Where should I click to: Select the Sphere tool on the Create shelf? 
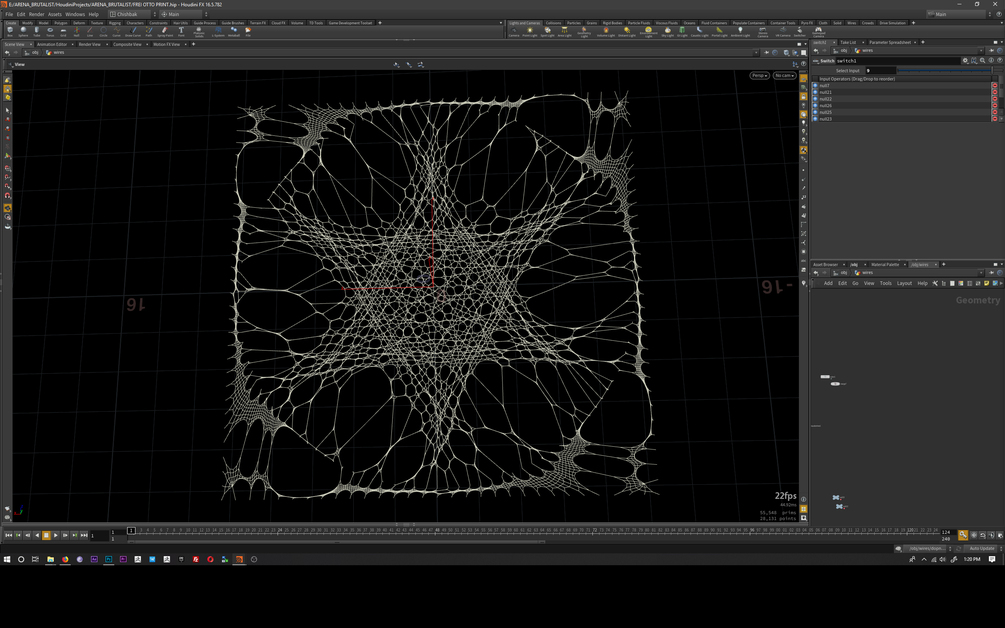pos(23,31)
